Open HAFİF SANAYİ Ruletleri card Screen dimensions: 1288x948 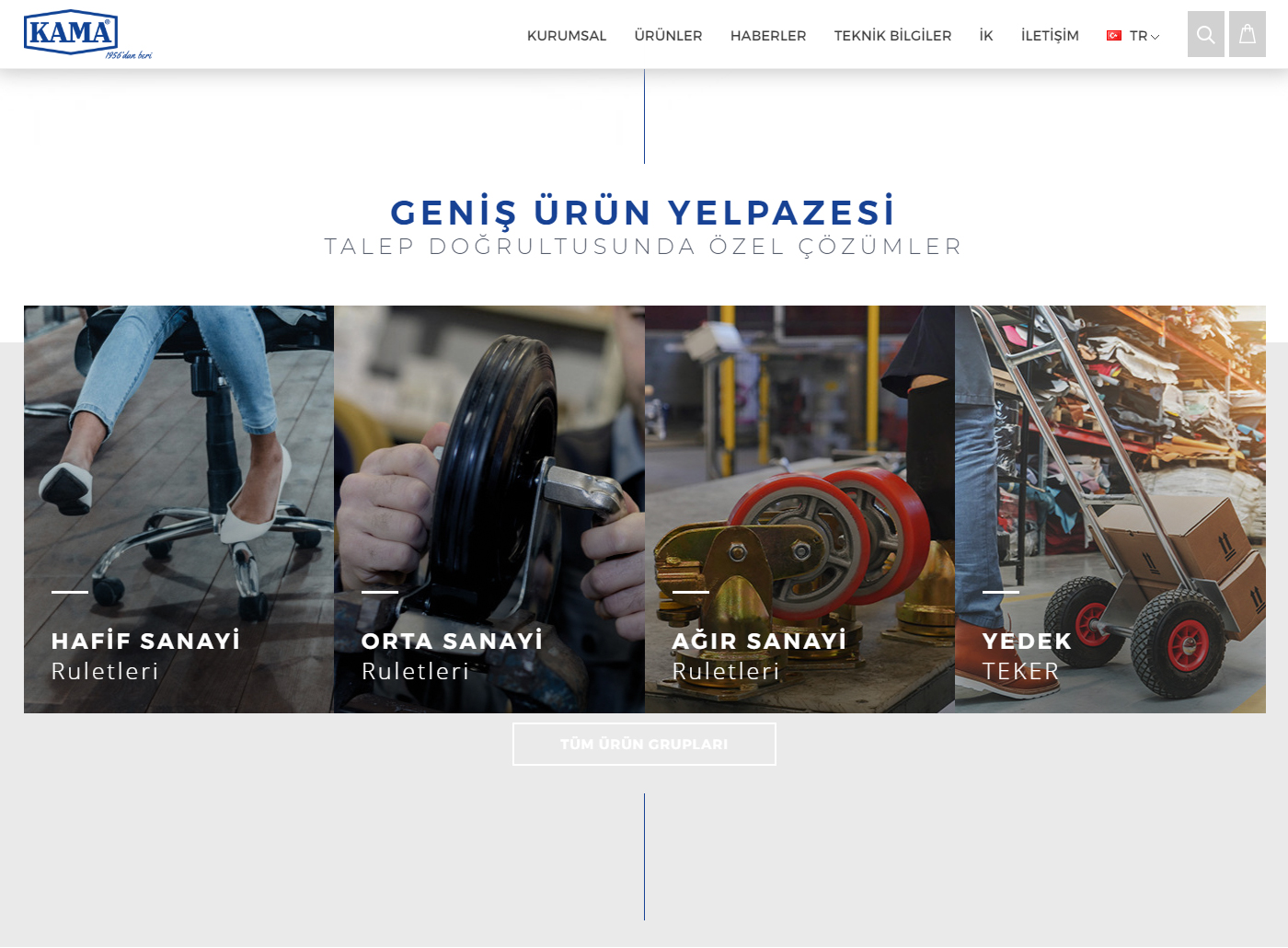click(179, 509)
